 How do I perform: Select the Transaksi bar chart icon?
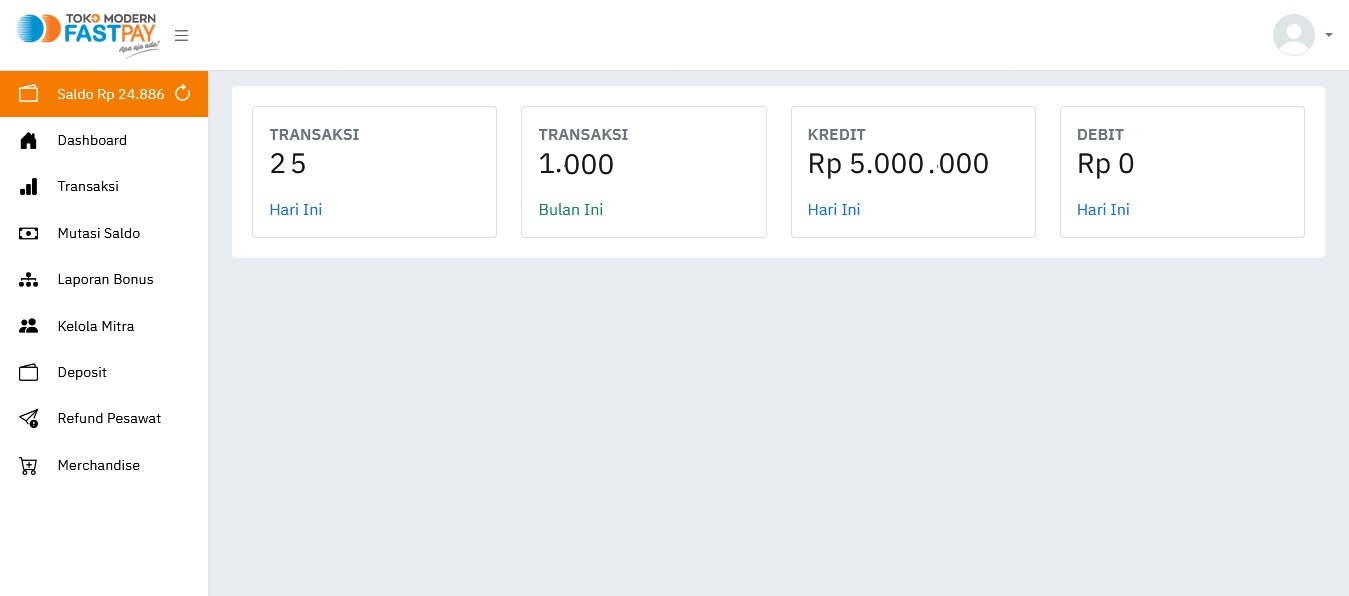(28, 186)
